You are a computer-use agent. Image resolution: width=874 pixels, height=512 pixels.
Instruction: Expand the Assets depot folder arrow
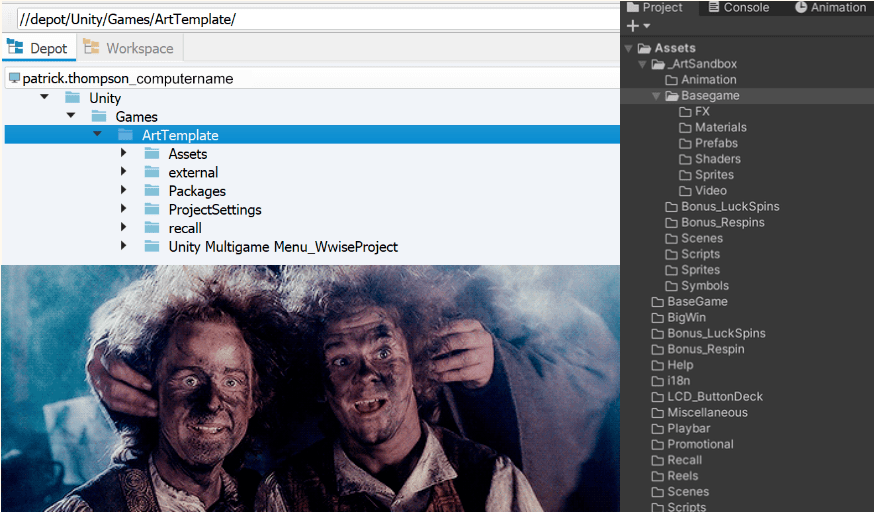(124, 153)
